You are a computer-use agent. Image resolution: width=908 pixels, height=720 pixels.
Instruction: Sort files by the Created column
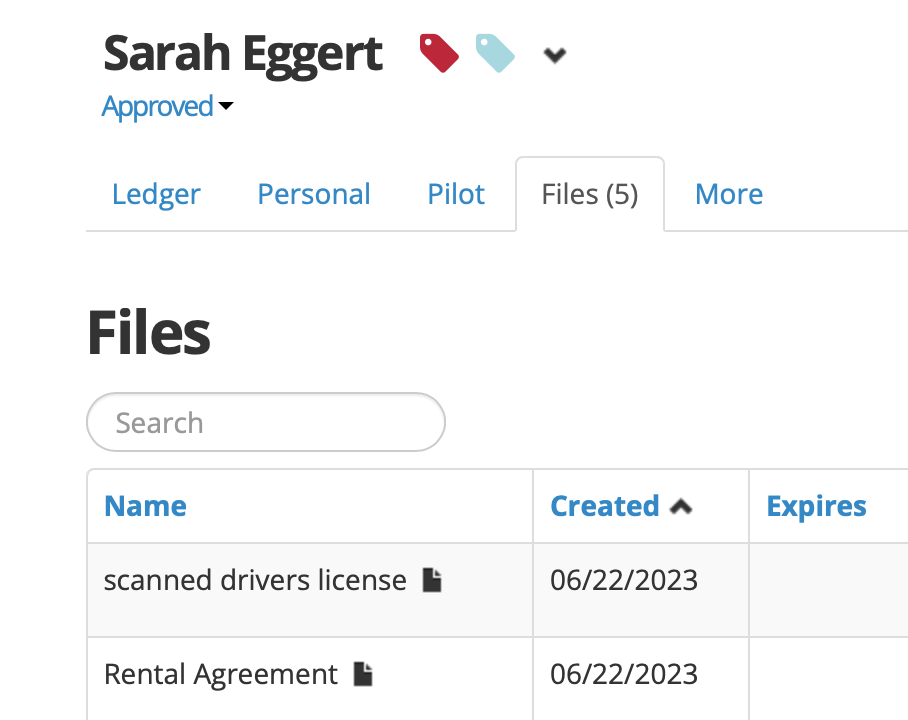pyautogui.click(x=605, y=506)
